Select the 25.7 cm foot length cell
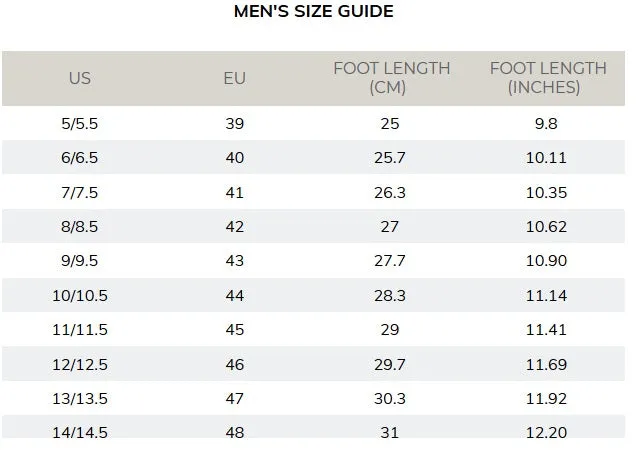Viewport: 636px width, 450px height. point(390,157)
